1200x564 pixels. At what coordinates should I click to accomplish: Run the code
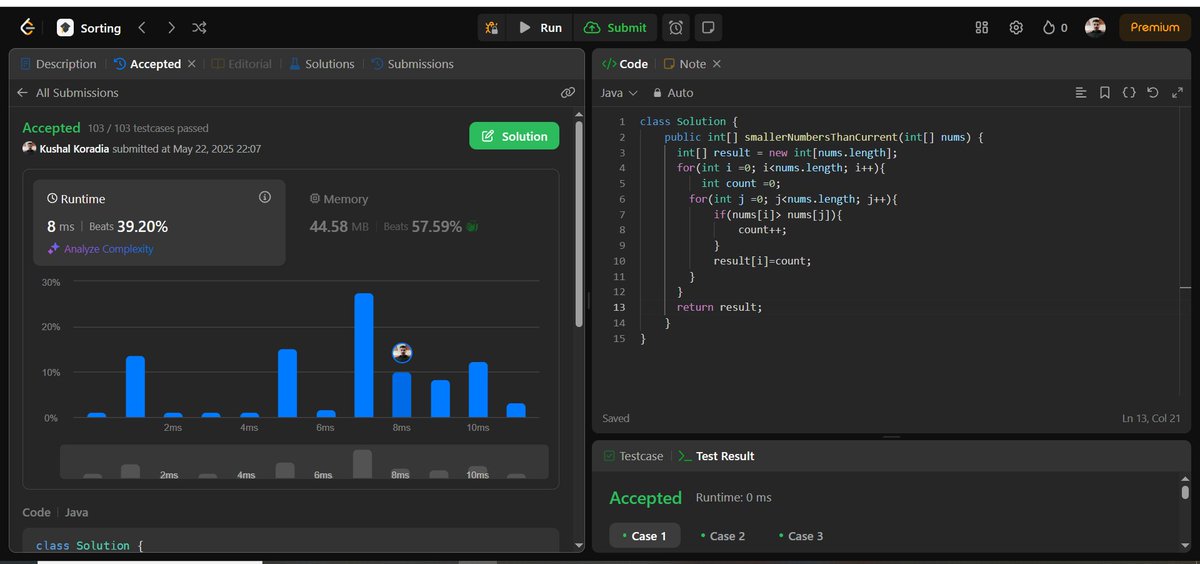pos(540,28)
